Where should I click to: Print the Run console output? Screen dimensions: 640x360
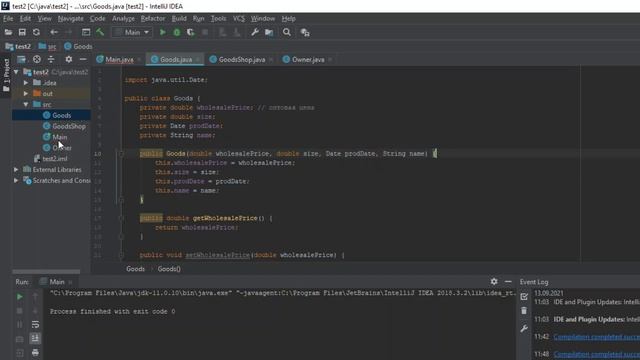[x=36, y=352]
